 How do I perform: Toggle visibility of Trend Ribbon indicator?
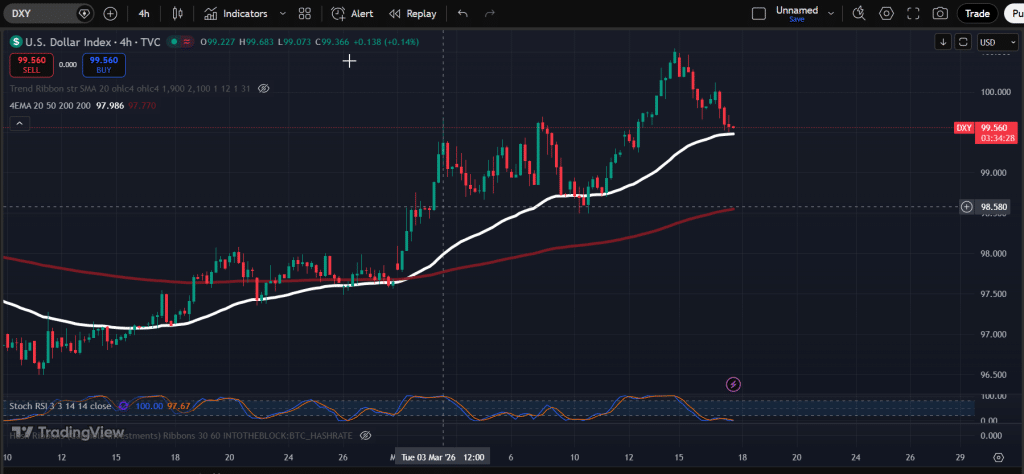pyautogui.click(x=264, y=89)
